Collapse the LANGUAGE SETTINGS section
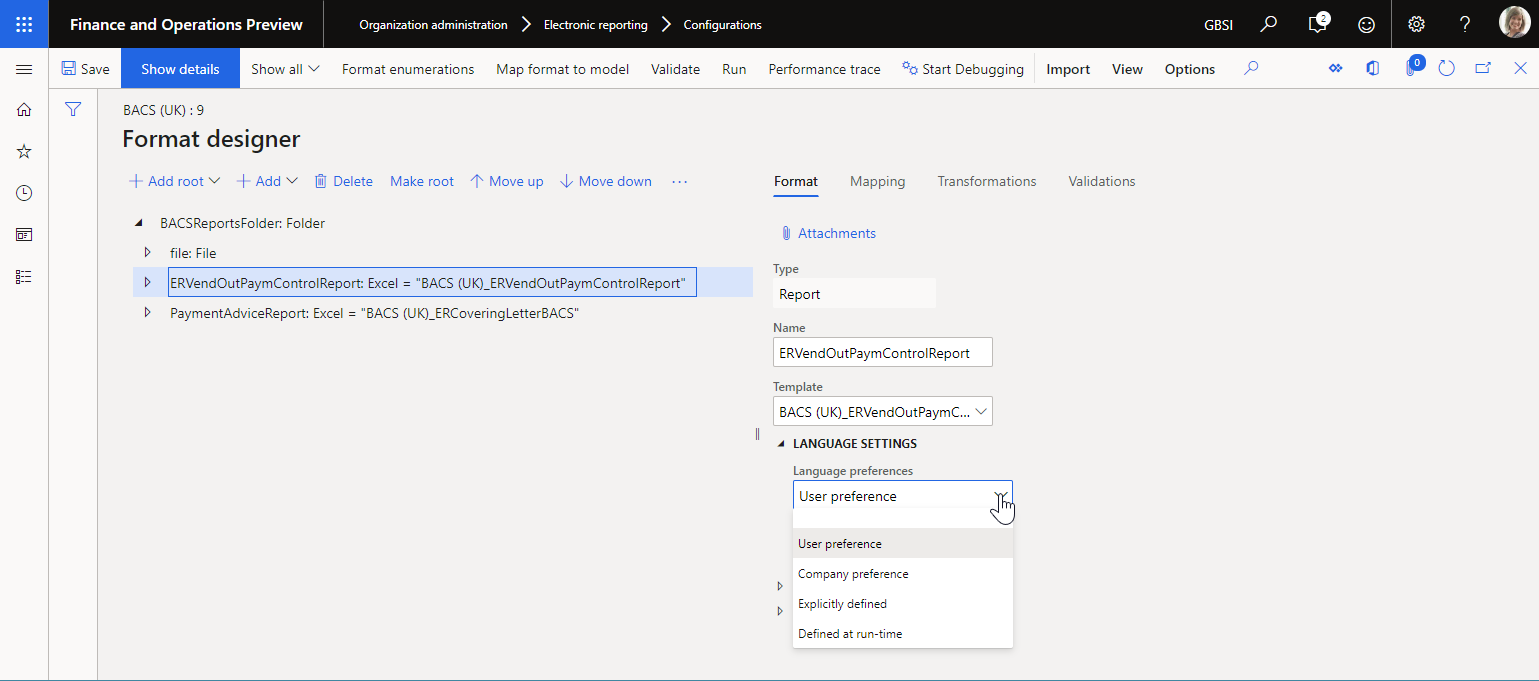Image resolution: width=1539 pixels, height=681 pixels. pyautogui.click(x=781, y=444)
